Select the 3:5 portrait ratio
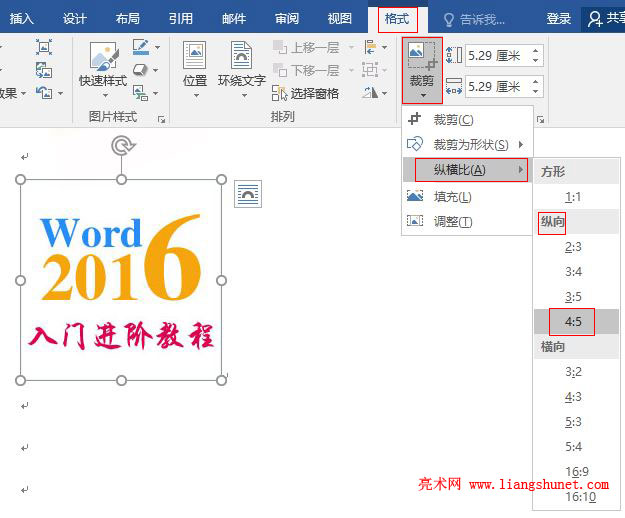Image resolution: width=625 pixels, height=518 pixels. pyautogui.click(x=576, y=296)
